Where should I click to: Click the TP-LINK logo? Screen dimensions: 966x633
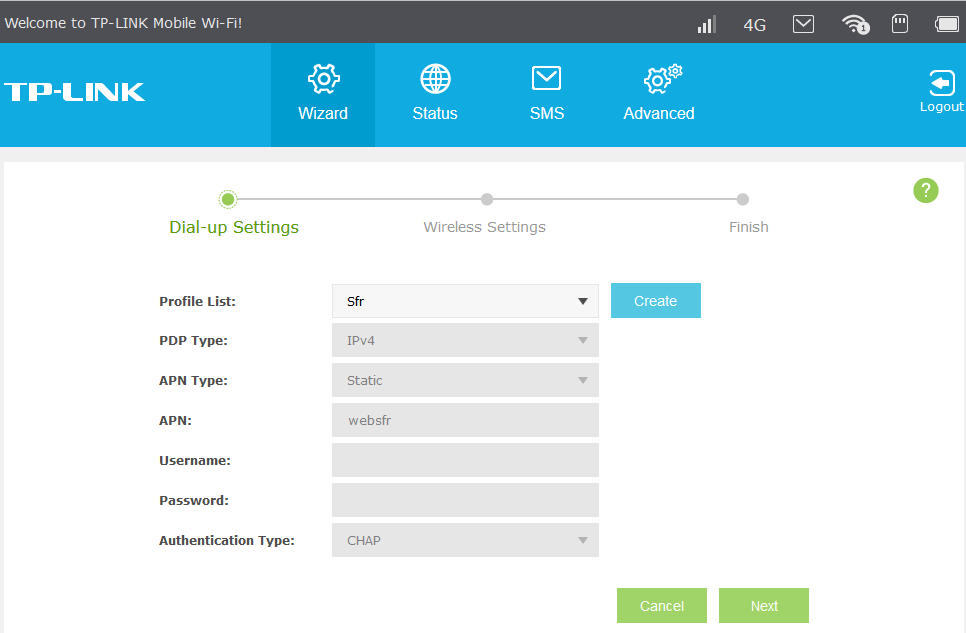[x=75, y=92]
